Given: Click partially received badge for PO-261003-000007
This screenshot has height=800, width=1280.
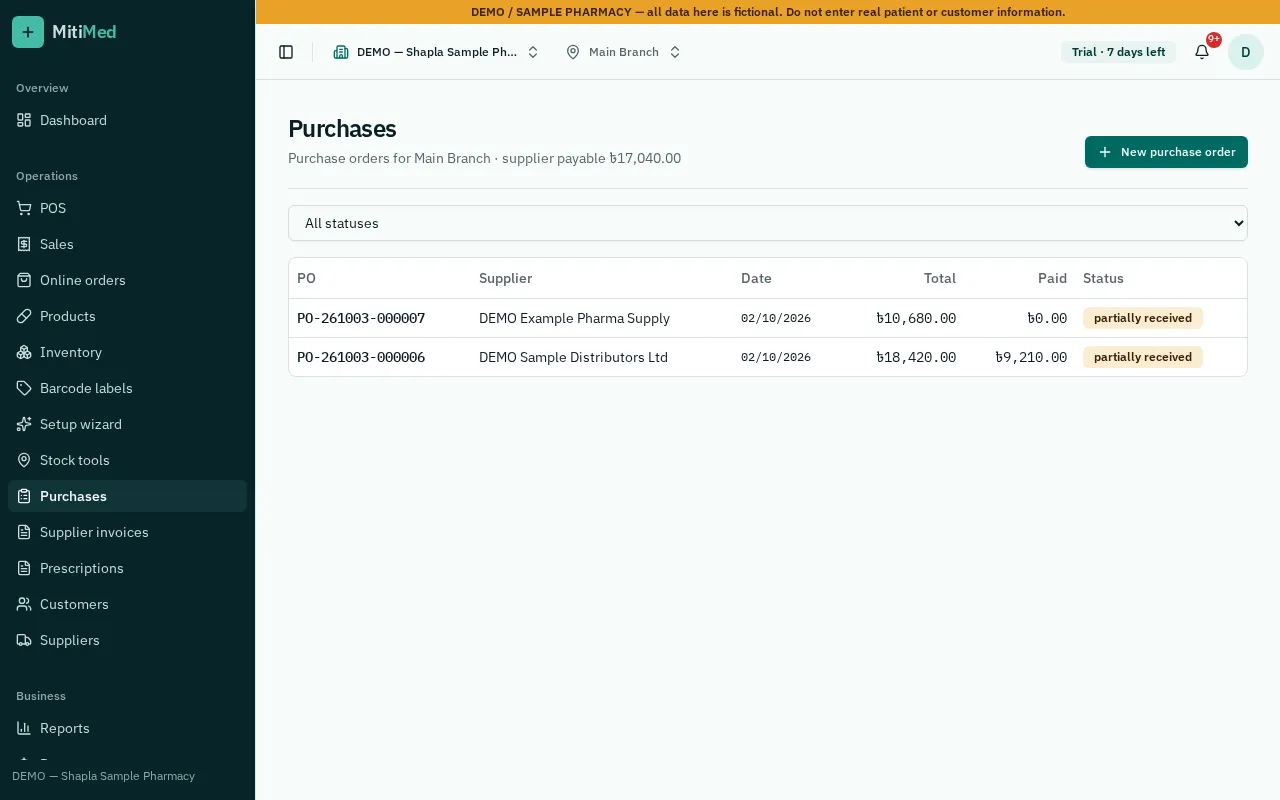Looking at the screenshot, I should 1143,318.
